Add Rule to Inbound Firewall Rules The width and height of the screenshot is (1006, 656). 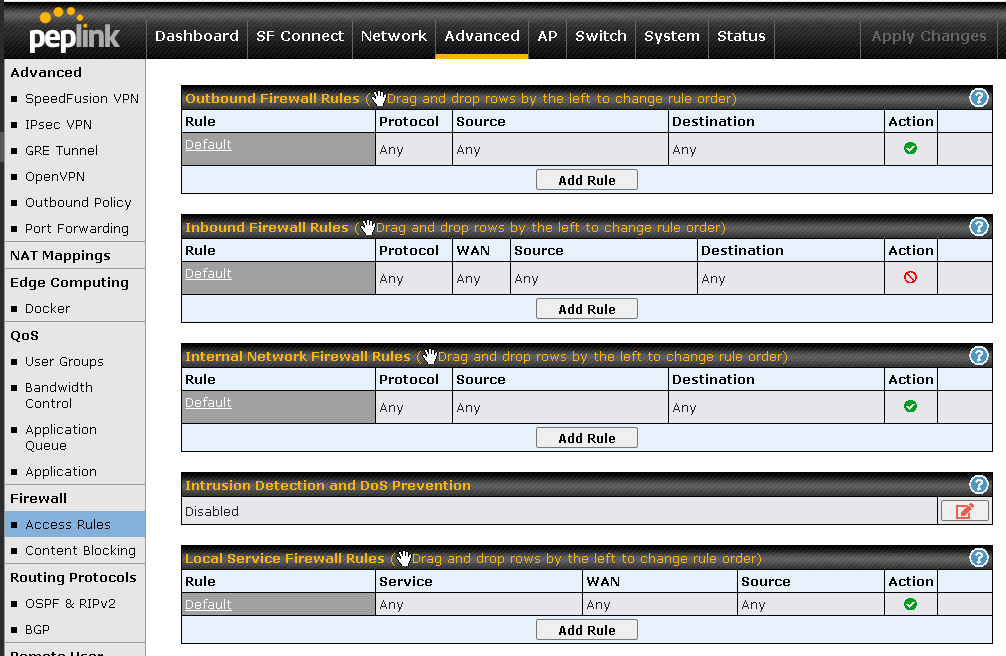pos(586,309)
